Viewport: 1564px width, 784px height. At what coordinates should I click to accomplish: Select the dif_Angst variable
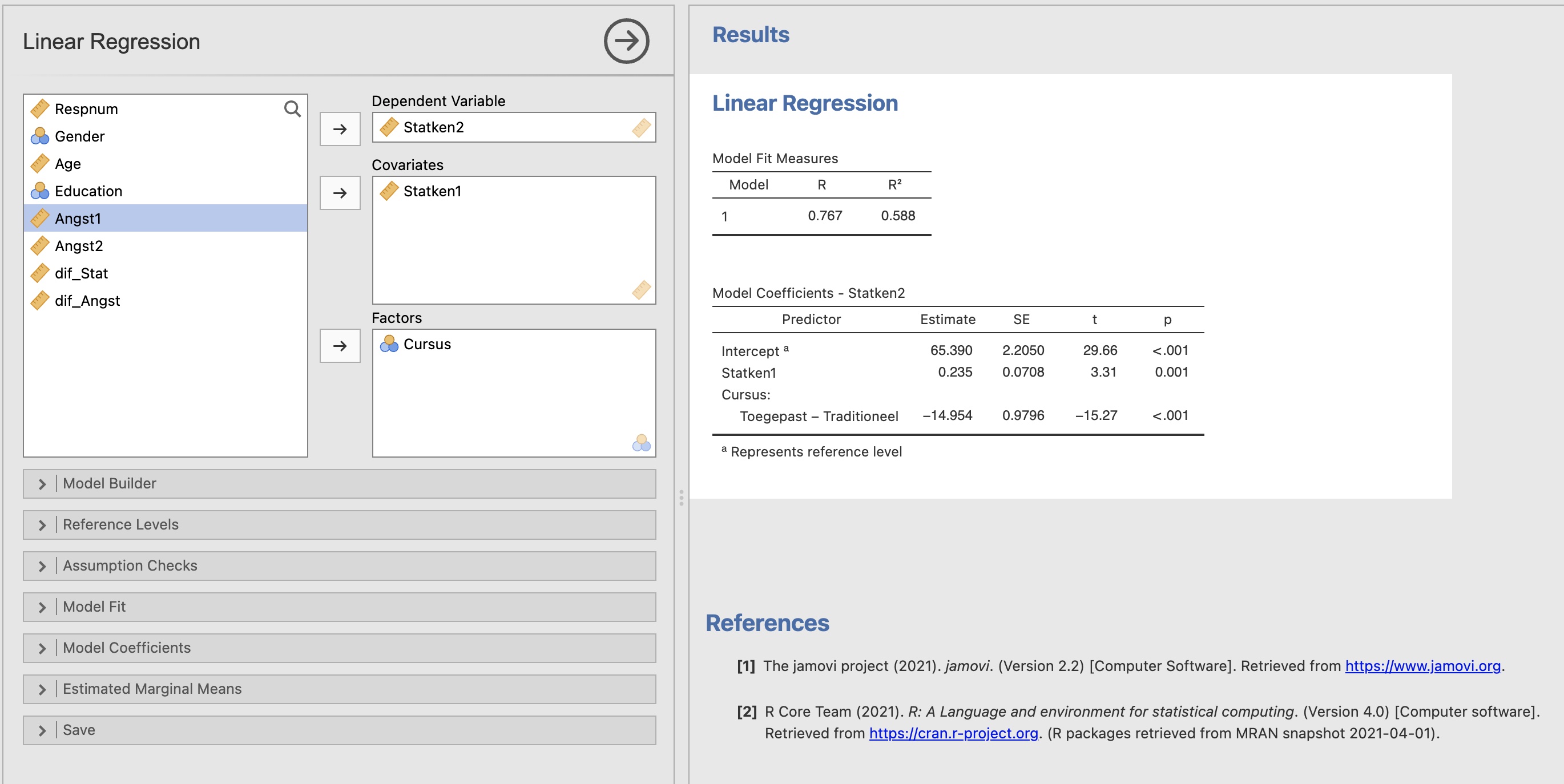pos(87,300)
